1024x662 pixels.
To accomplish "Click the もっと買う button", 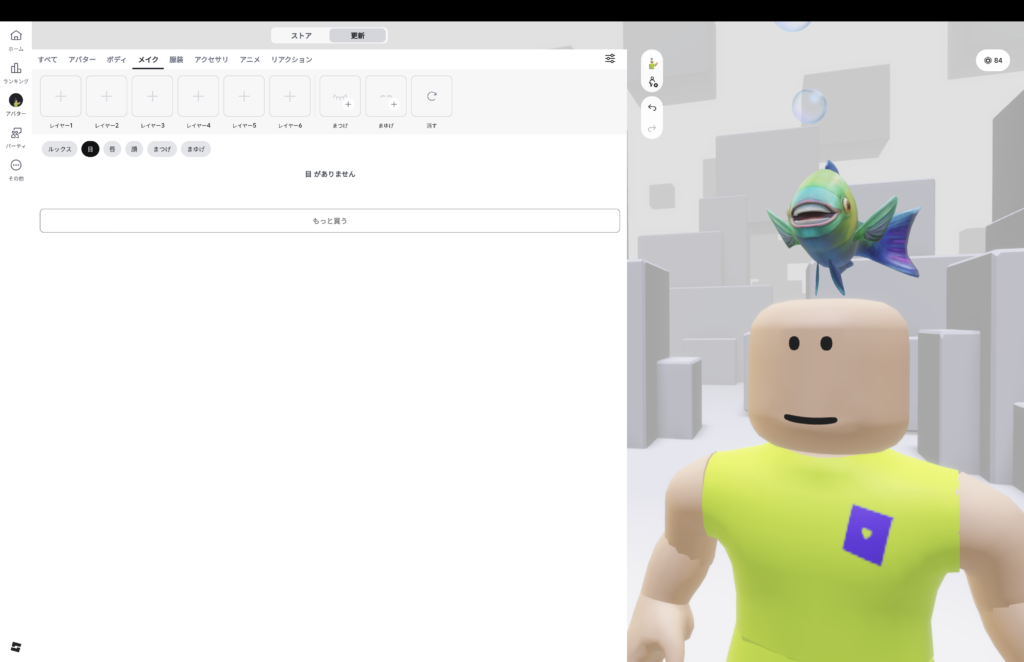I will tap(329, 220).
